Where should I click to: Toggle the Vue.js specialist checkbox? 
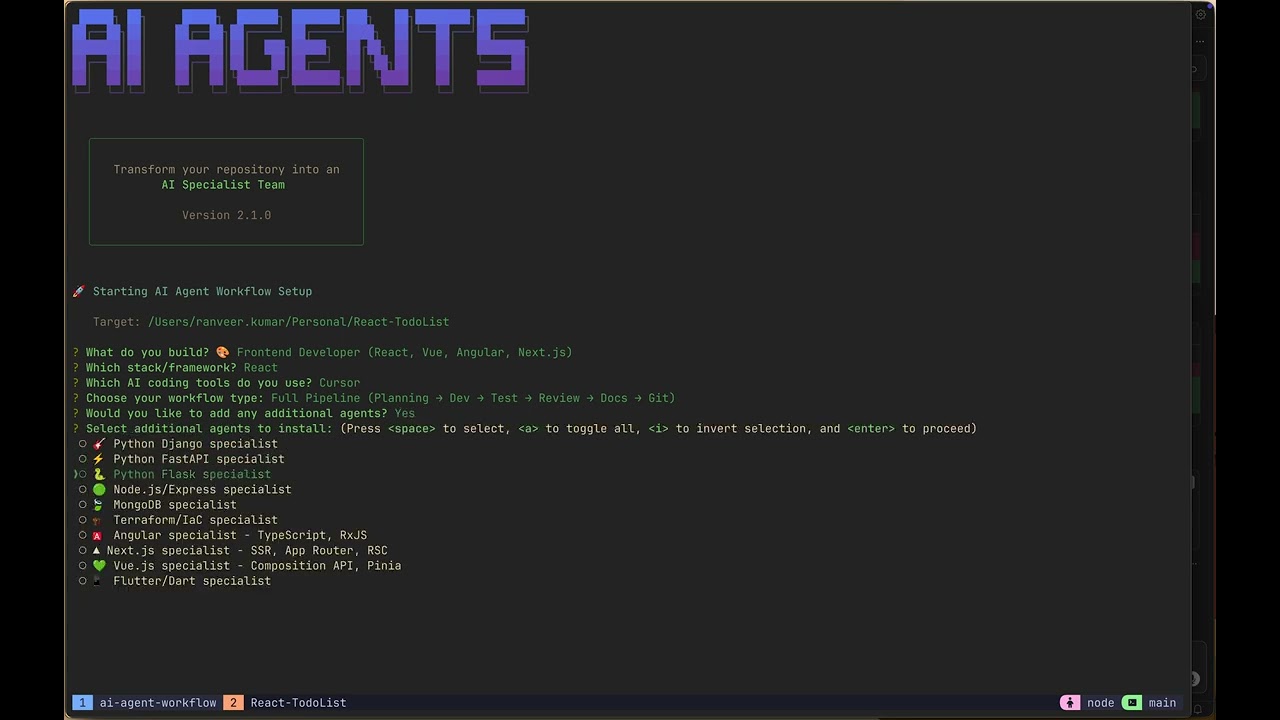(x=83, y=566)
